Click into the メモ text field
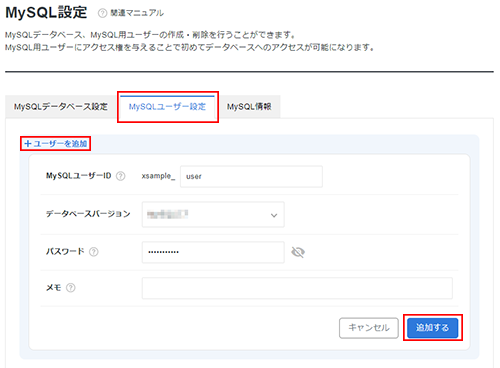Image resolution: width=500 pixels, height=368 pixels. tap(297, 288)
